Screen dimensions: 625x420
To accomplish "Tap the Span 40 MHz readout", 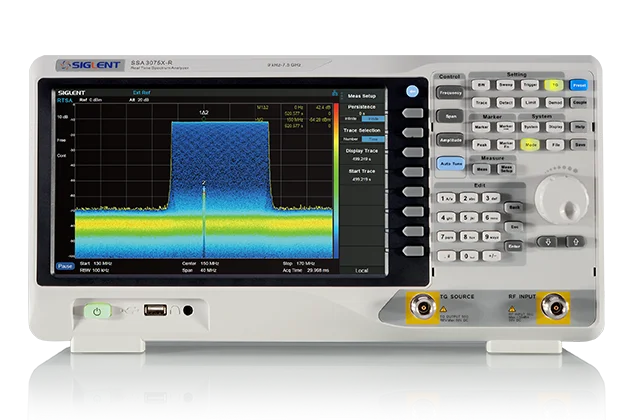I will 199,270.
